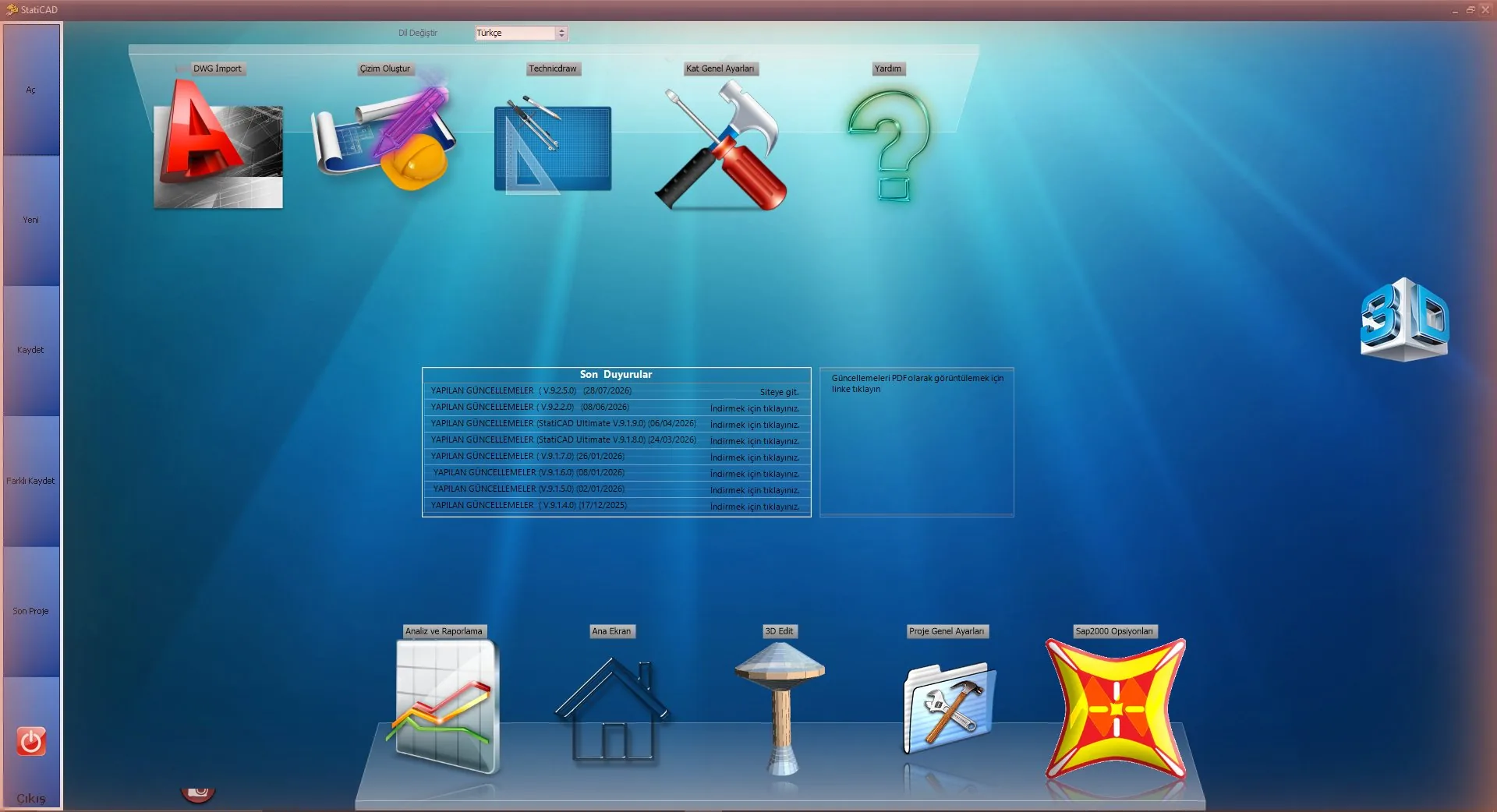Open Proje Genel Ayarları folder icon
The image size is (1497, 812).
949,708
